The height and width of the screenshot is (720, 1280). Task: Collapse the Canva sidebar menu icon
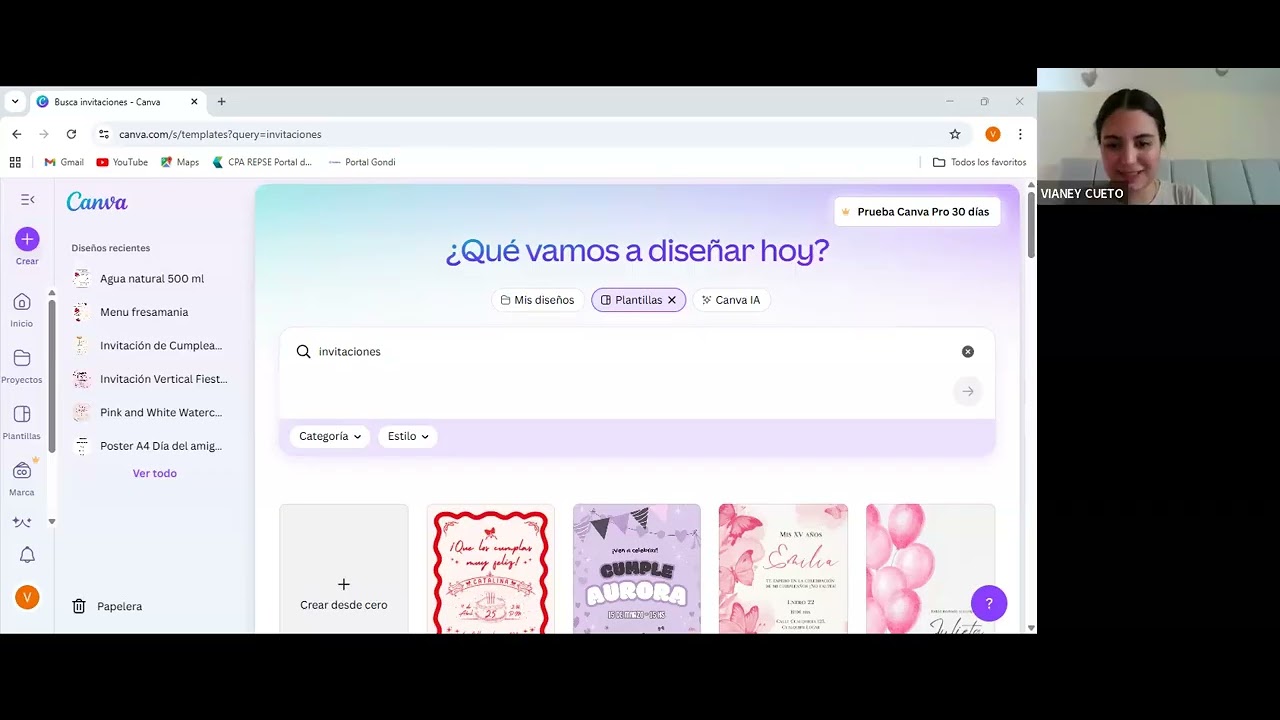click(27, 200)
